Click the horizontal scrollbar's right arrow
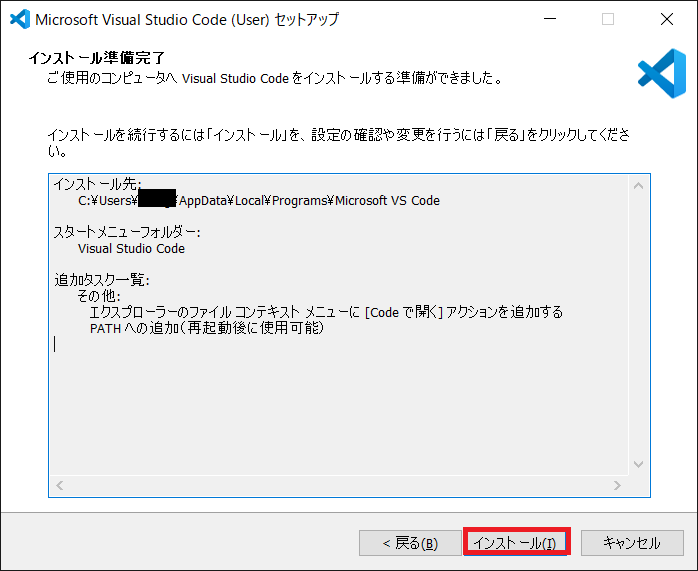Viewport: 698px width, 571px height. tap(617, 485)
